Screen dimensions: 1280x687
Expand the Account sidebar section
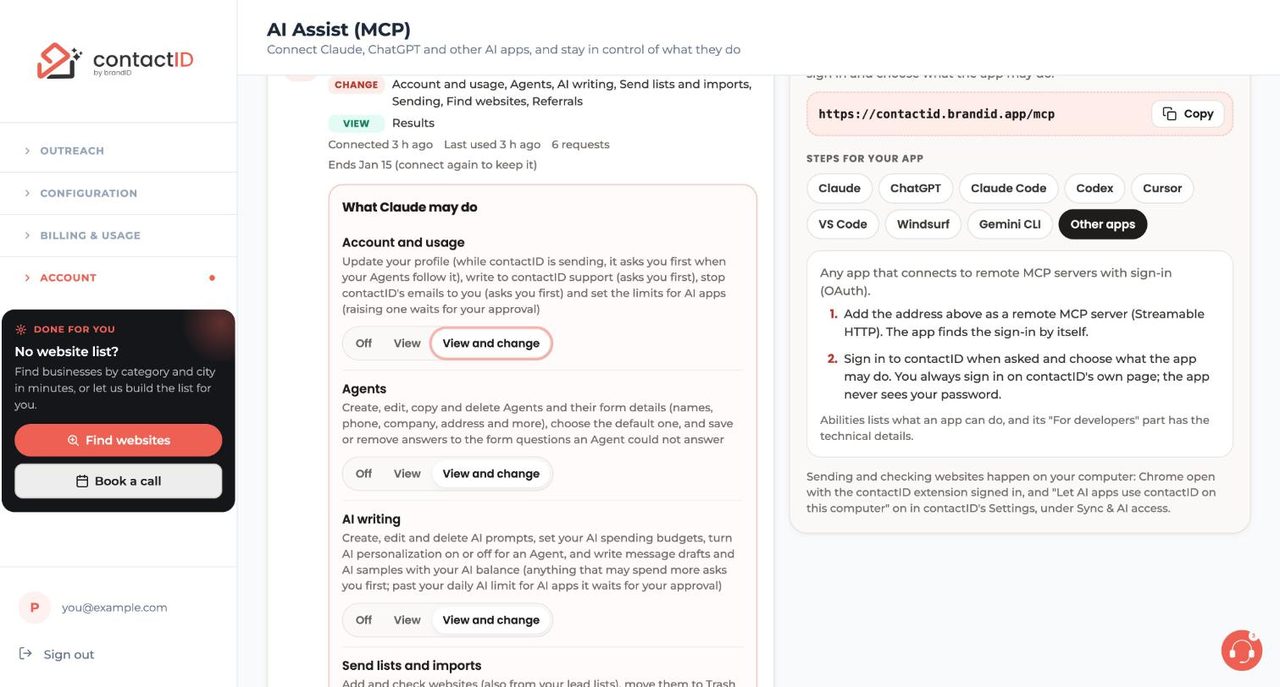pyautogui.click(x=118, y=278)
